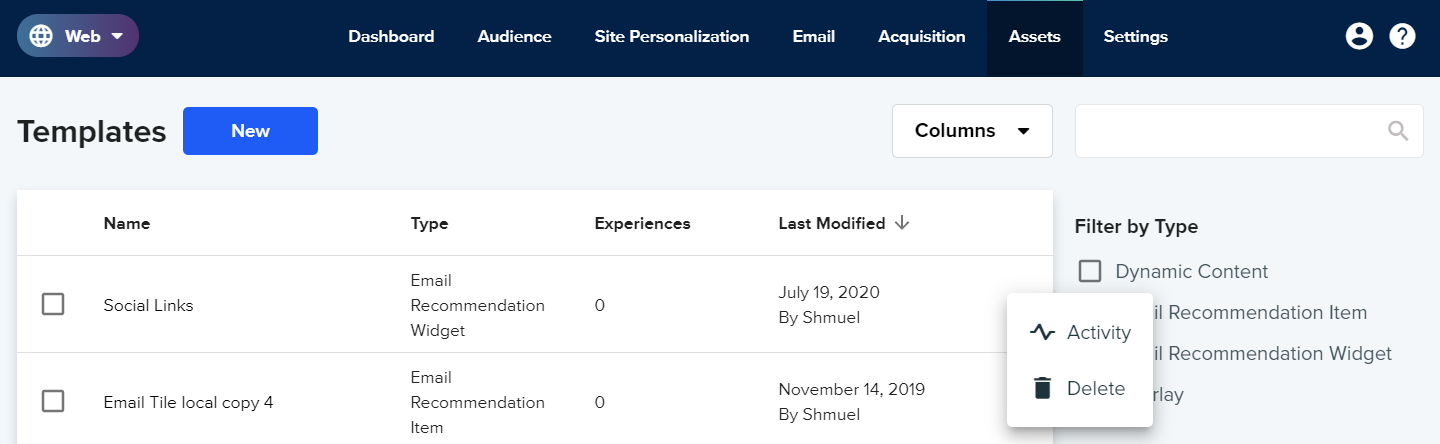Go to the Audience tab
The height and width of the screenshot is (444, 1440).
[514, 37]
